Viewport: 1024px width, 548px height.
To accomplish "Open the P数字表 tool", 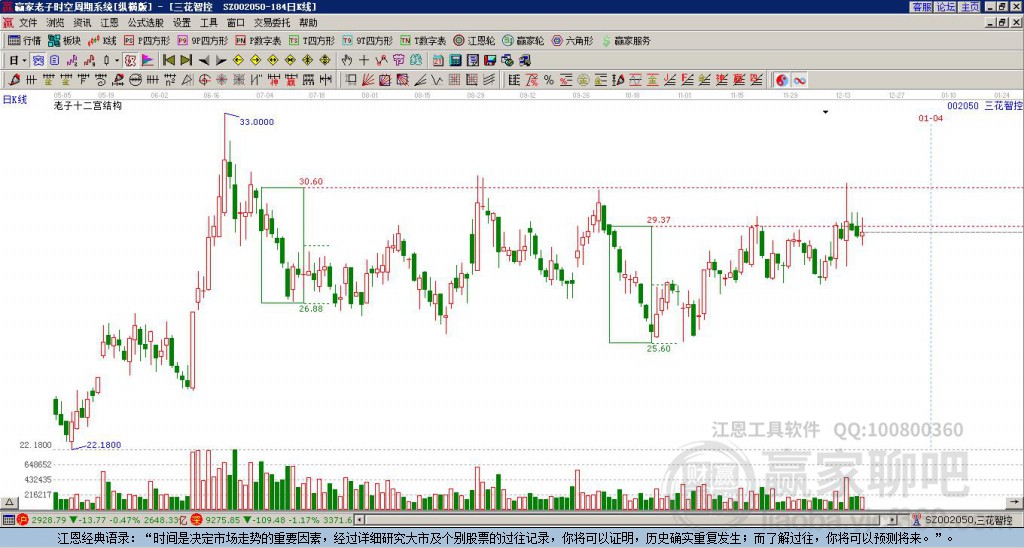I will [x=259, y=40].
